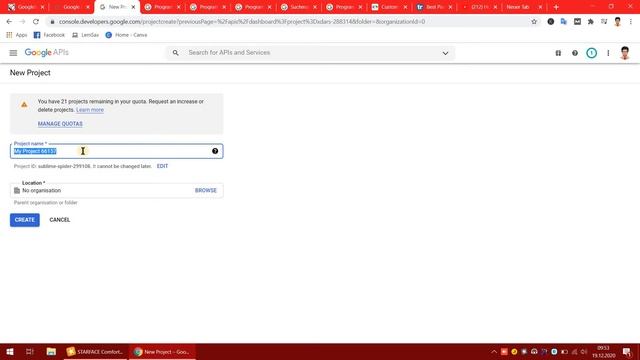Image resolution: width=640 pixels, height=360 pixels.
Task: Open the Google account avatar in header
Action: pyautogui.click(x=624, y=53)
